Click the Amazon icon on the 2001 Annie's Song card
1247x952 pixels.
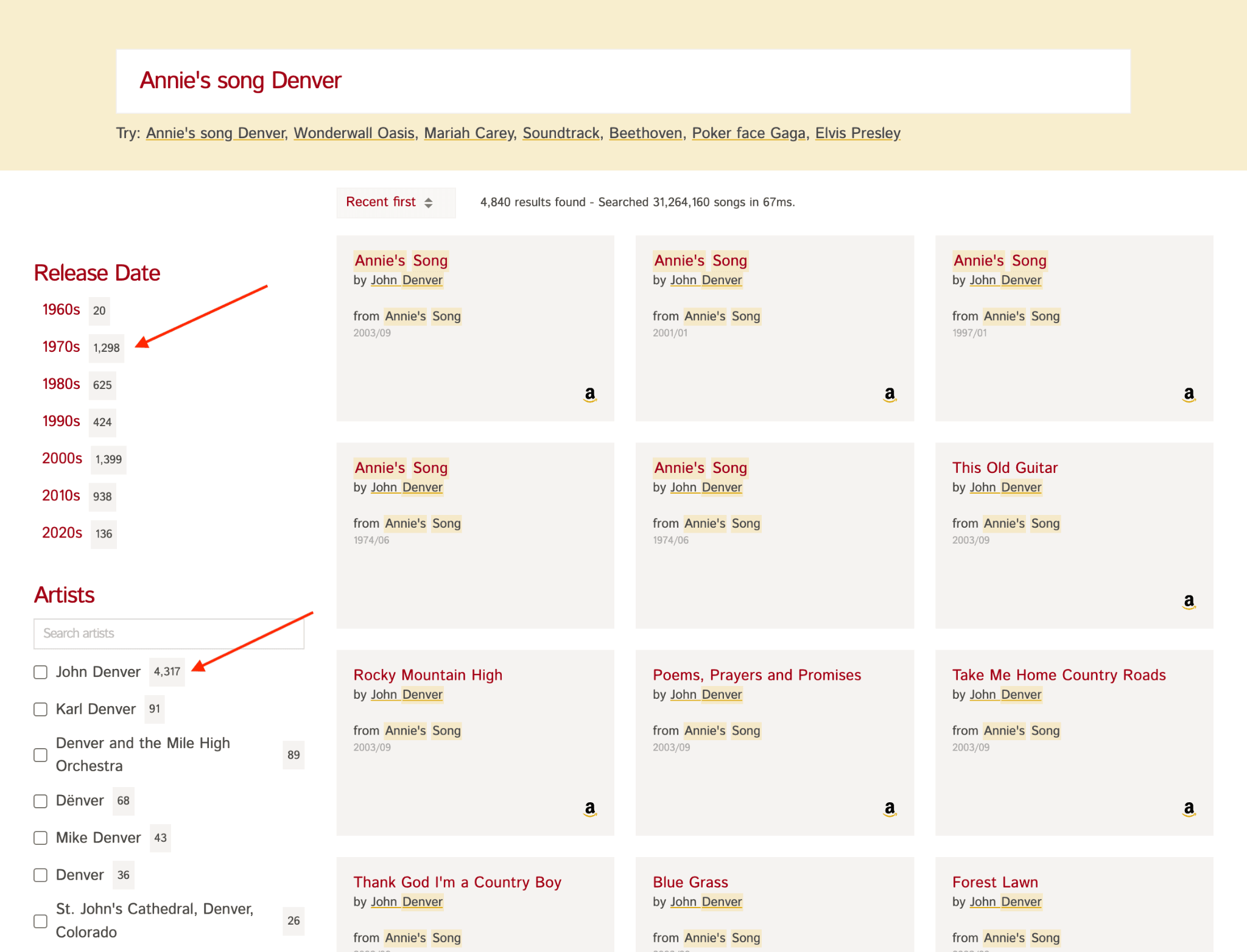pos(889,395)
